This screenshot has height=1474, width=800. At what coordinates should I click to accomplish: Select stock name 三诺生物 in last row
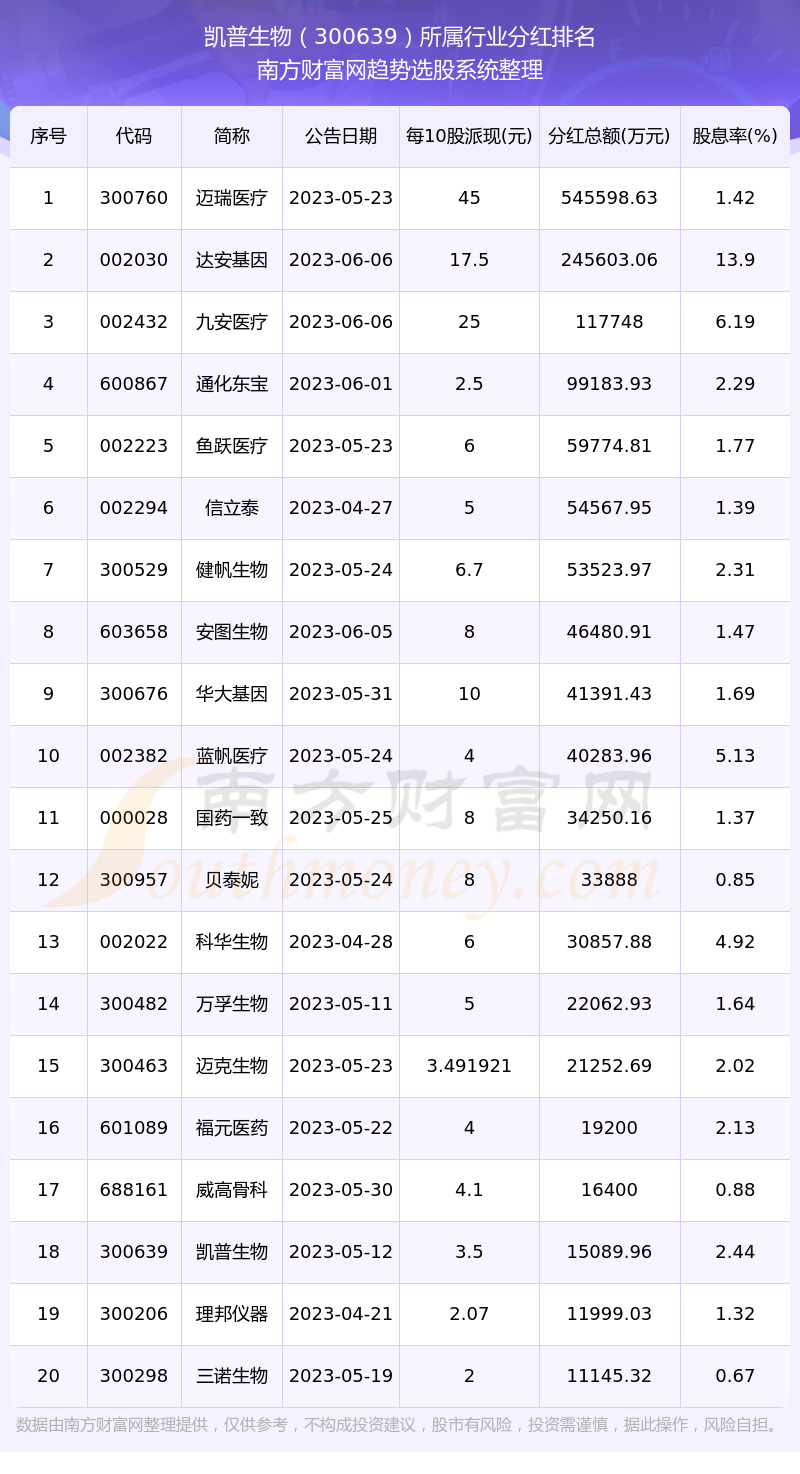point(232,1376)
